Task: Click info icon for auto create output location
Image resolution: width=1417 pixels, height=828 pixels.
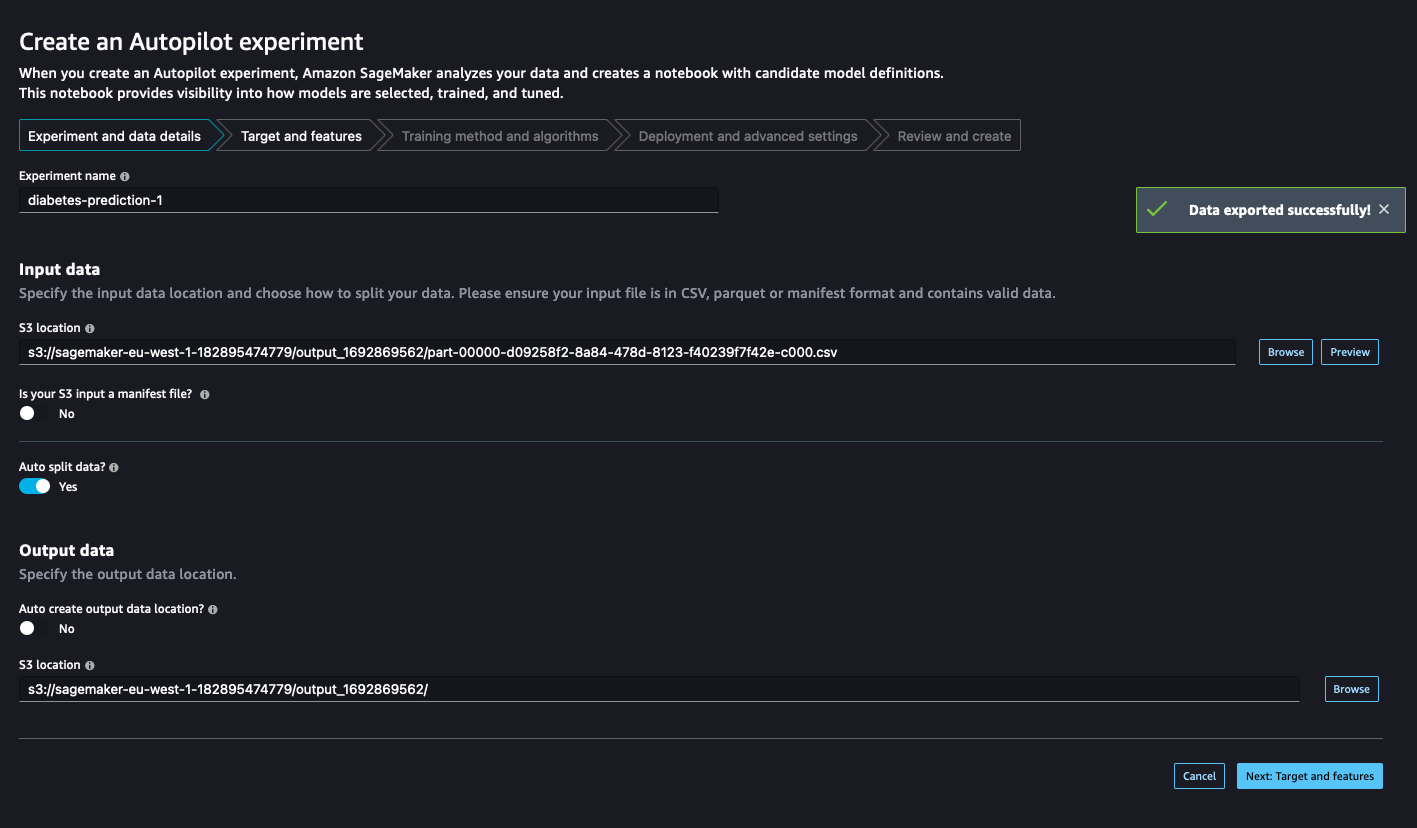Action: [213, 609]
